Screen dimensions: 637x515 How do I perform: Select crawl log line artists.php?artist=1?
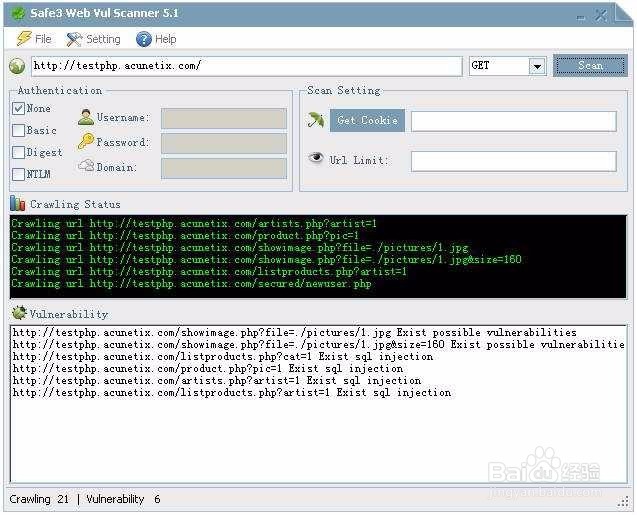pos(194,223)
